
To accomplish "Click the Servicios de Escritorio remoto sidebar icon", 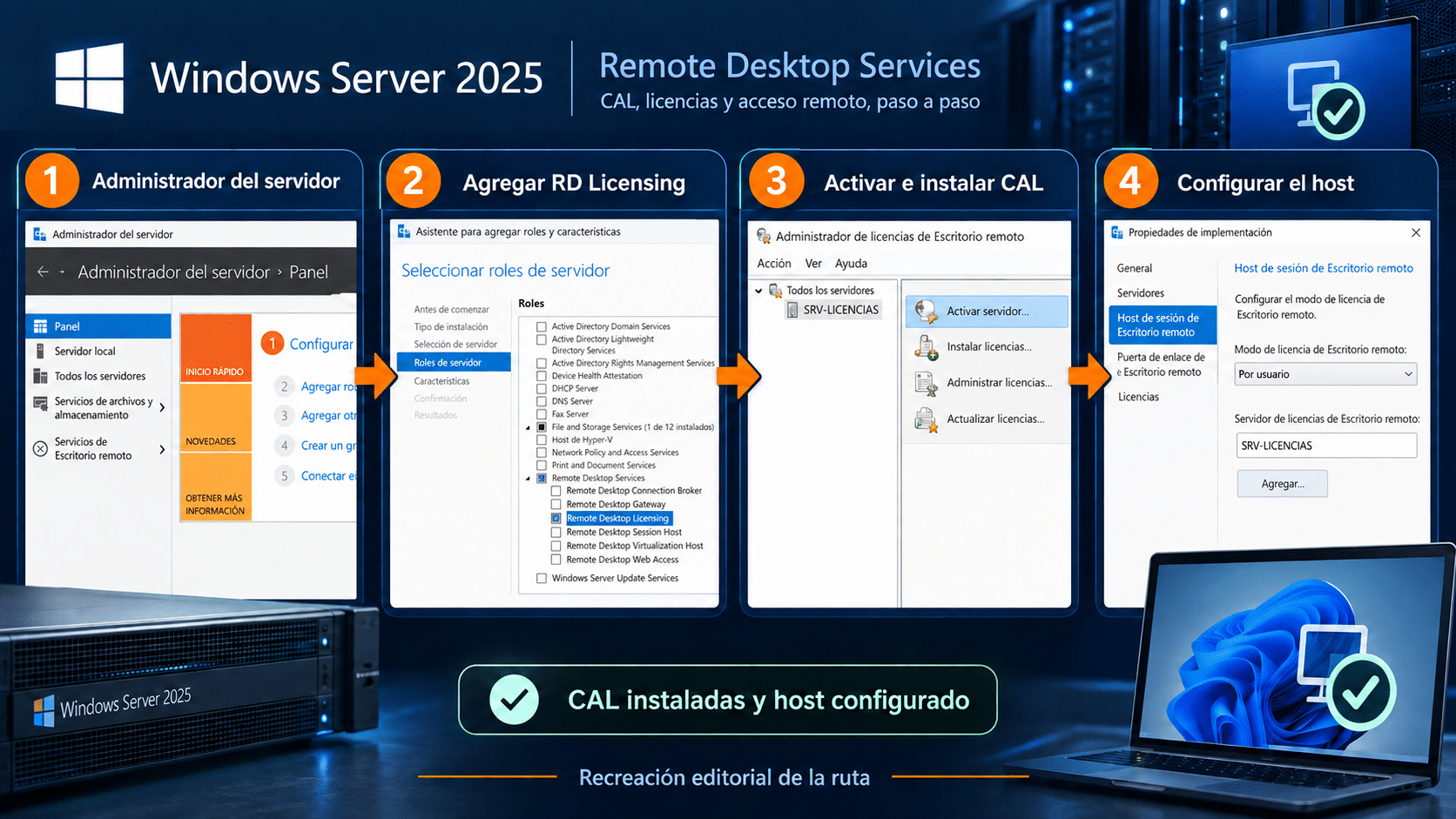I will point(40,448).
